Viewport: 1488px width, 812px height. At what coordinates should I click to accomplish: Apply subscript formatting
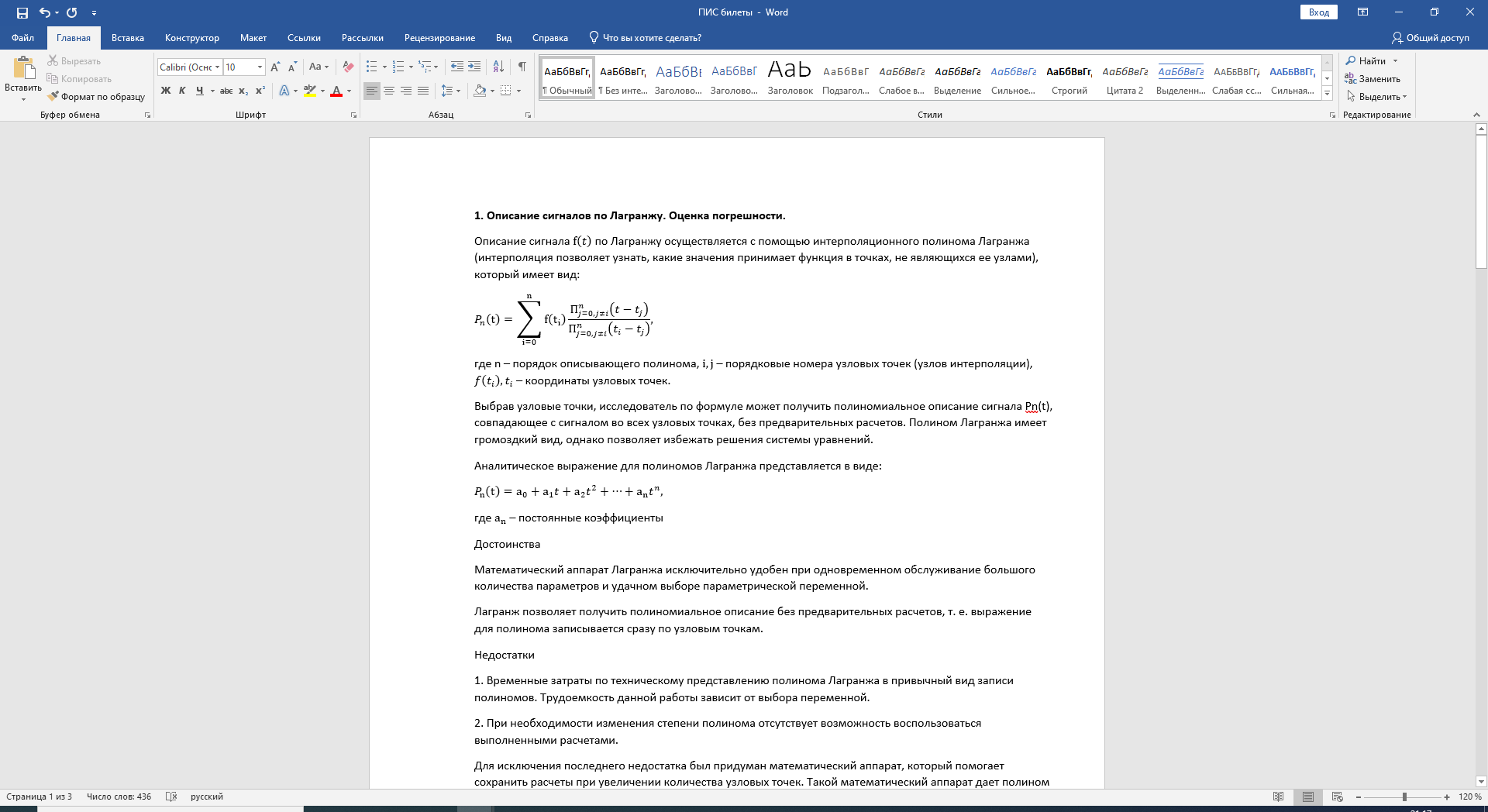243,91
